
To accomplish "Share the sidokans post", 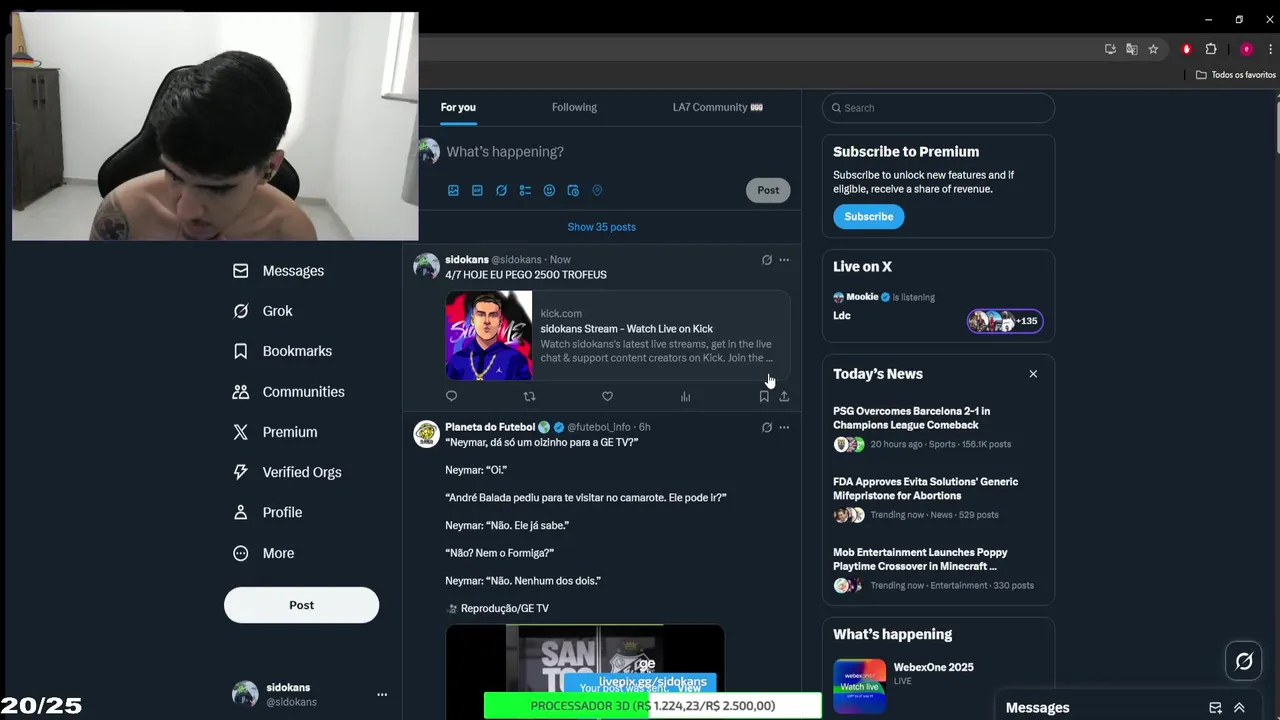I will pos(784,396).
